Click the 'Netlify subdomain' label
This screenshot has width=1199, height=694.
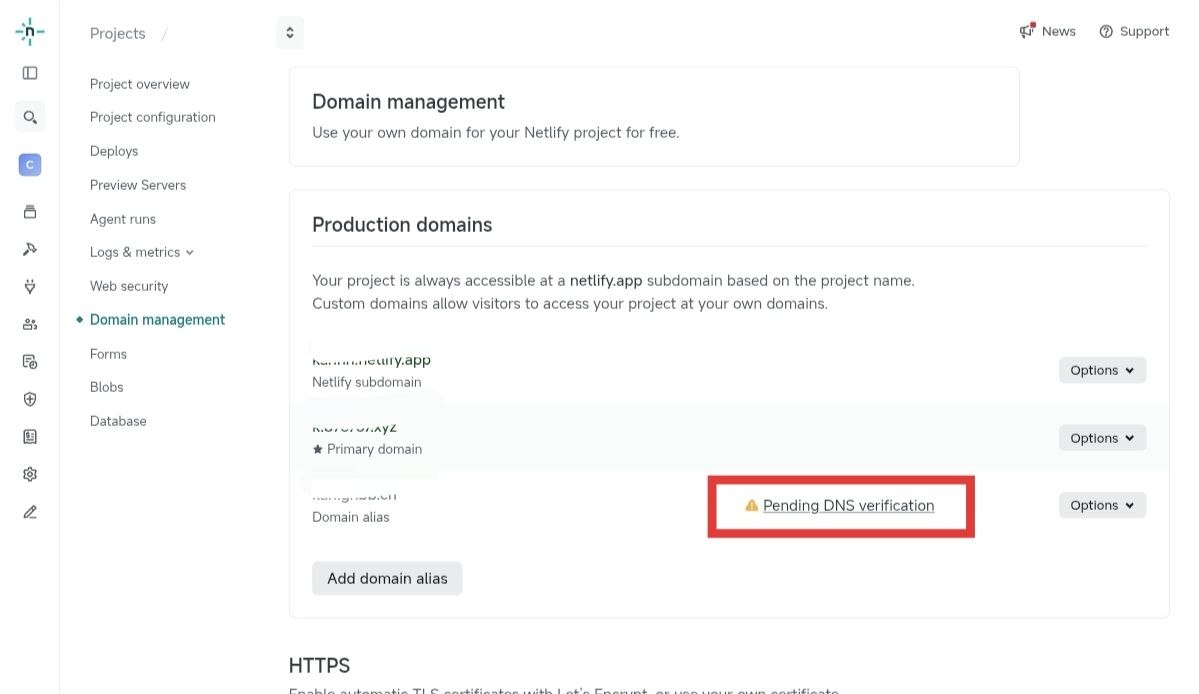coord(366,382)
